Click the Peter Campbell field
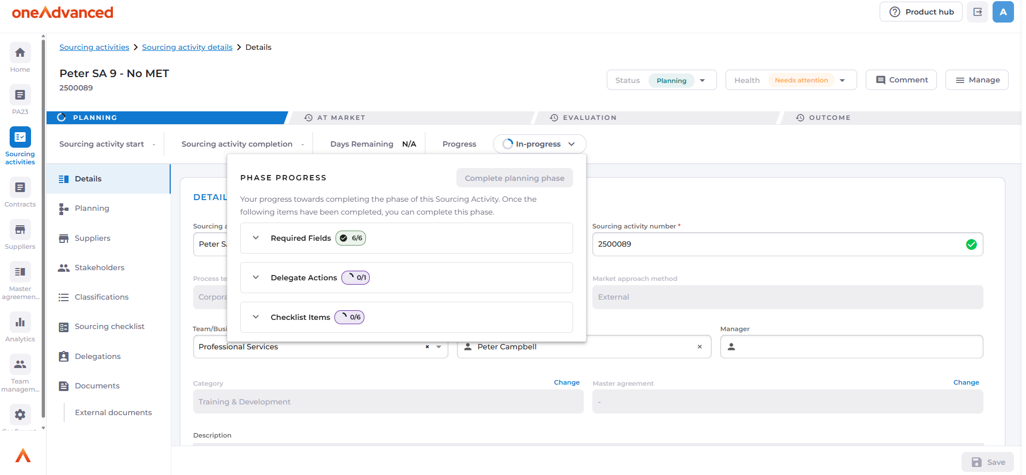This screenshot has height=475, width=1026. pos(584,347)
